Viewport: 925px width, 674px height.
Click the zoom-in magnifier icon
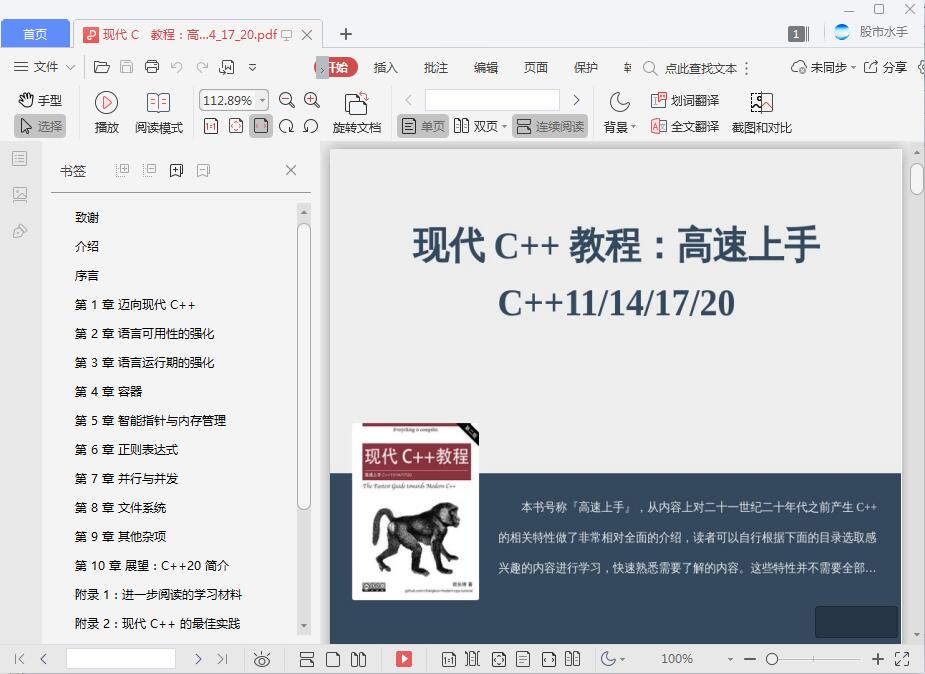pyautogui.click(x=312, y=100)
